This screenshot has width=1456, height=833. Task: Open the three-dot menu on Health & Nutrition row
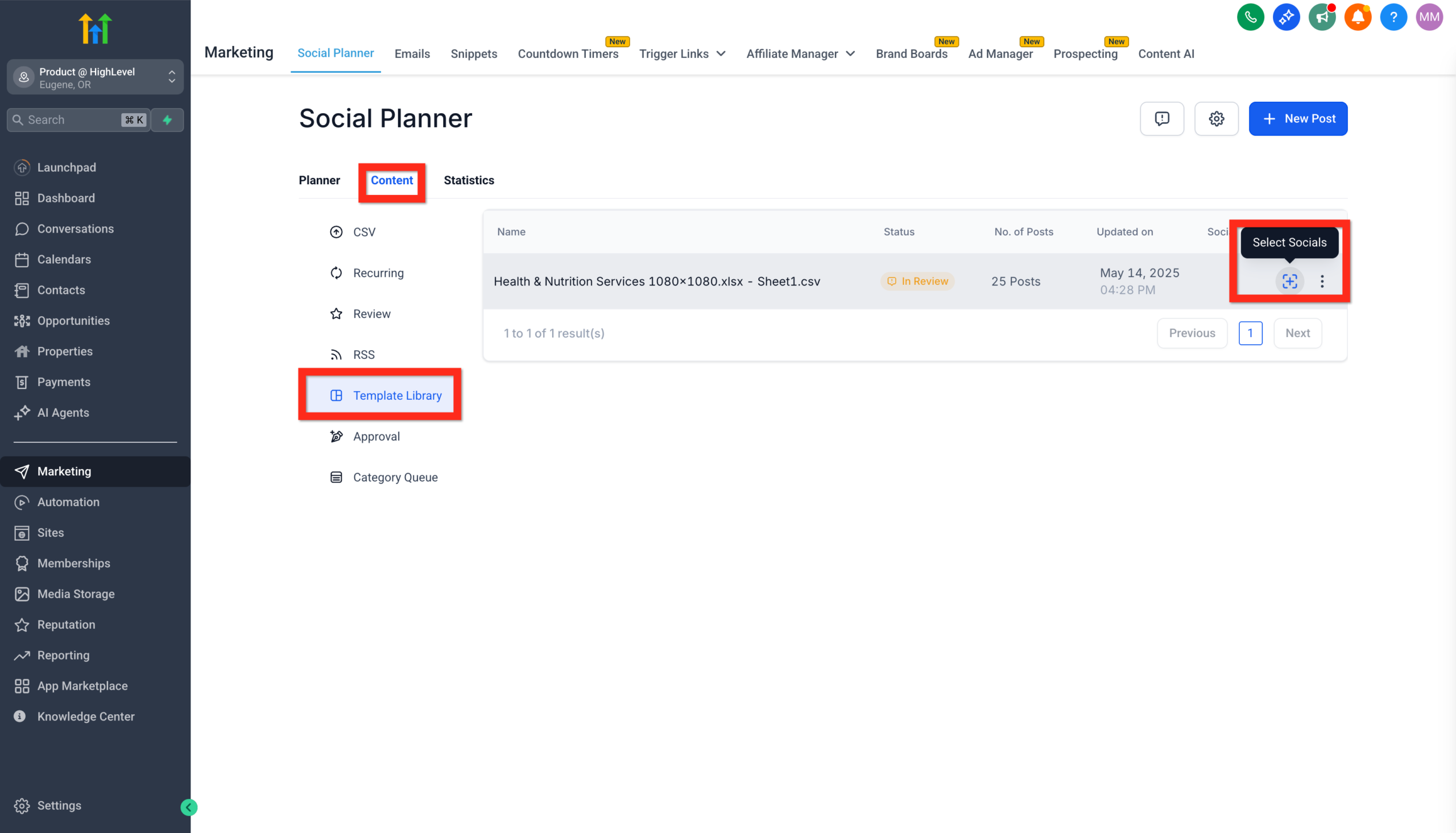(x=1322, y=281)
